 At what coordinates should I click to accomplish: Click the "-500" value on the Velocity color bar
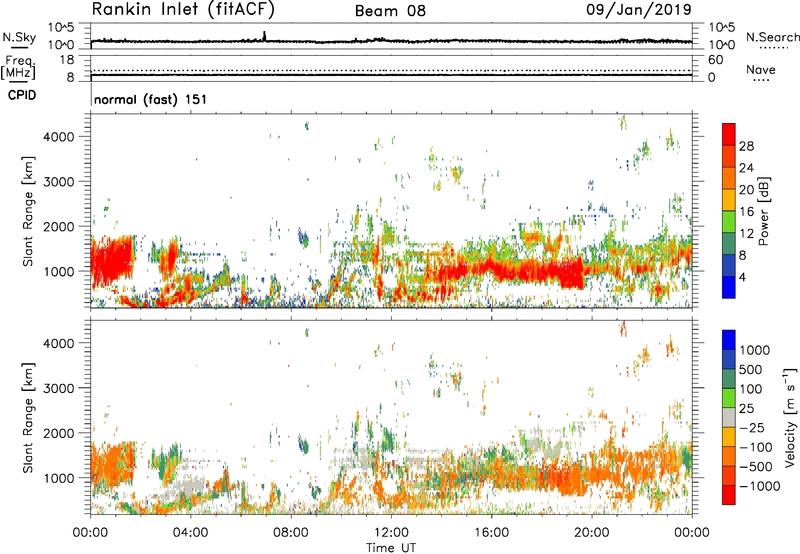click(756, 467)
